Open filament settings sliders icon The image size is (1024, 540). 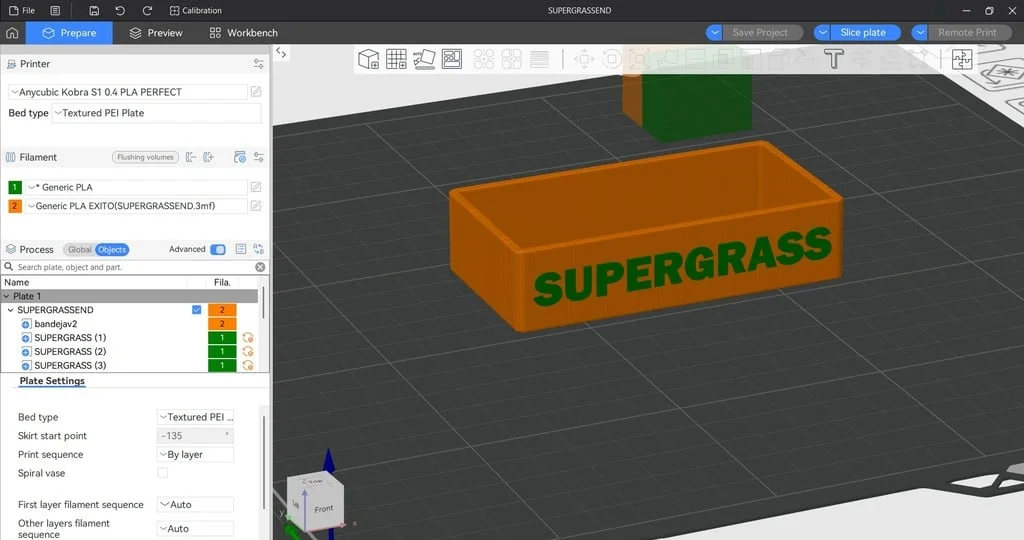click(x=259, y=157)
